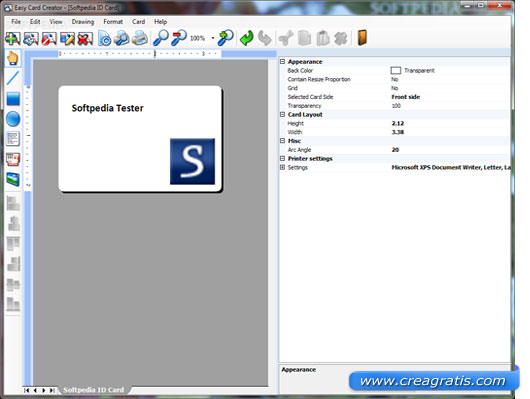The height and width of the screenshot is (399, 530).
Task: Select the picture image tool
Action: (x=13, y=179)
